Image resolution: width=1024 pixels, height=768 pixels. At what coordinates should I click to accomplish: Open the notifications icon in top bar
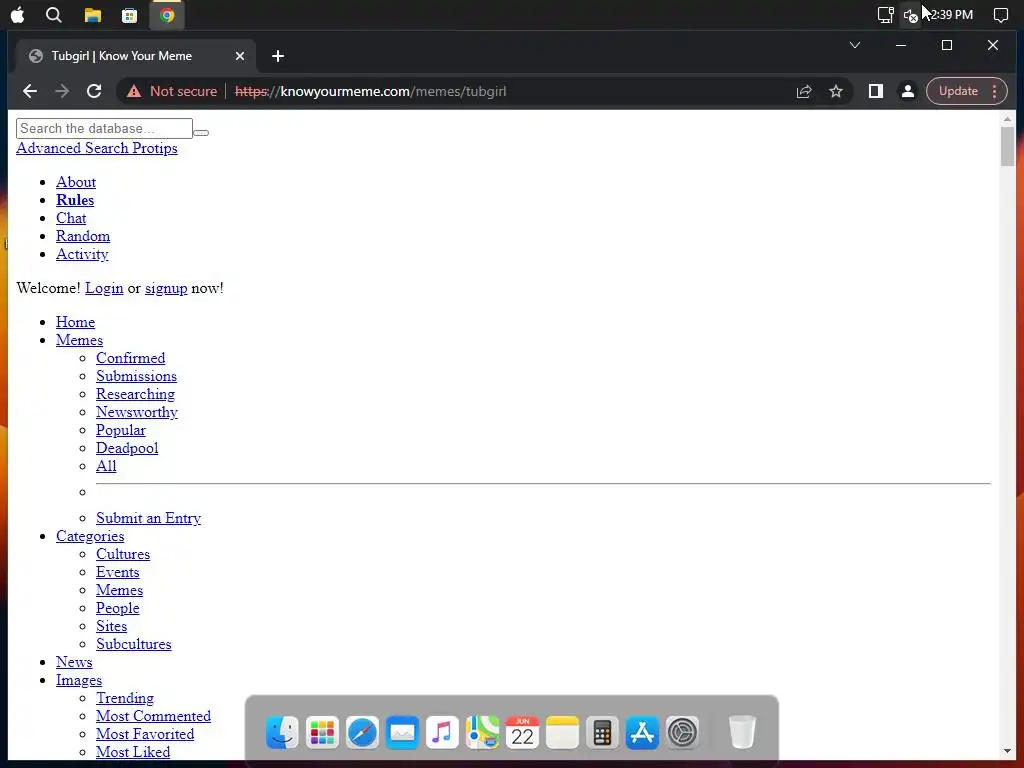(1000, 15)
